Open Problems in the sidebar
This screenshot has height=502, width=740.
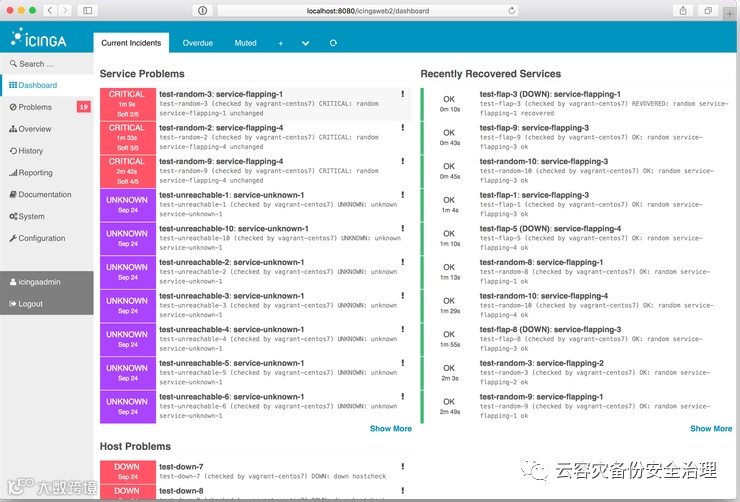[x=35, y=107]
